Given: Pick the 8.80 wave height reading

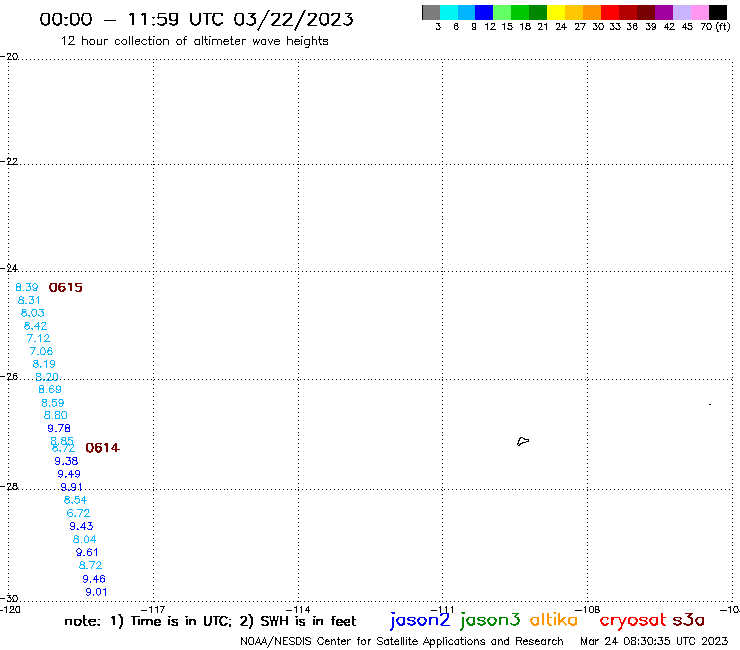Looking at the screenshot, I should (56, 415).
